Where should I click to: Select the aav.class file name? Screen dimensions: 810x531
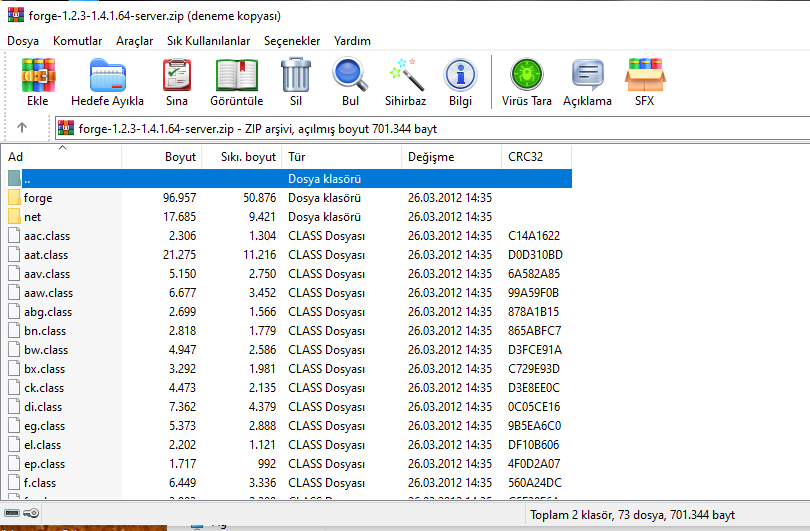coord(47,274)
